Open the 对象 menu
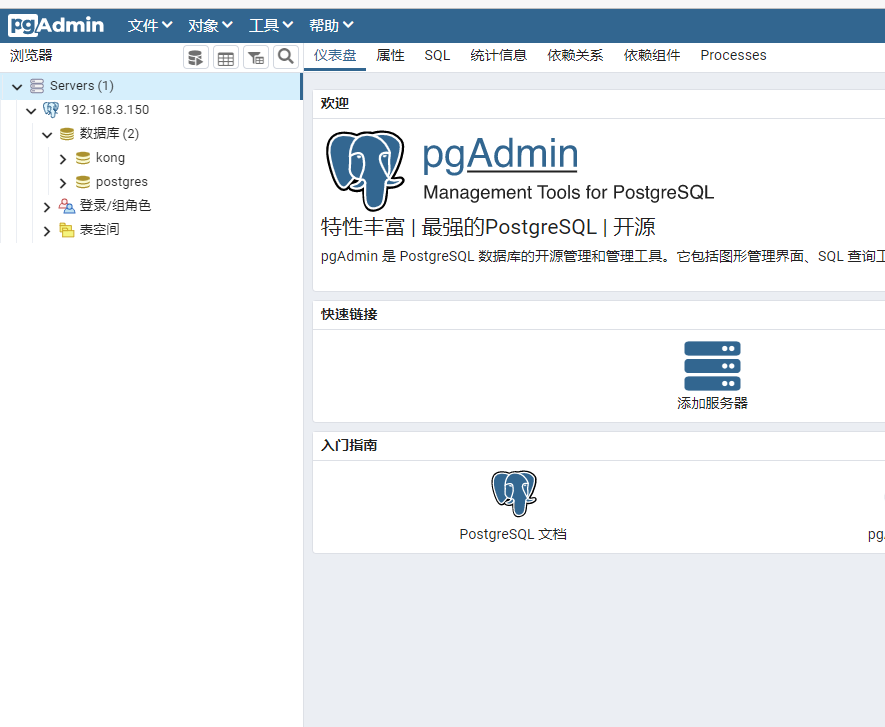The height and width of the screenshot is (727, 885). pyautogui.click(x=211, y=25)
